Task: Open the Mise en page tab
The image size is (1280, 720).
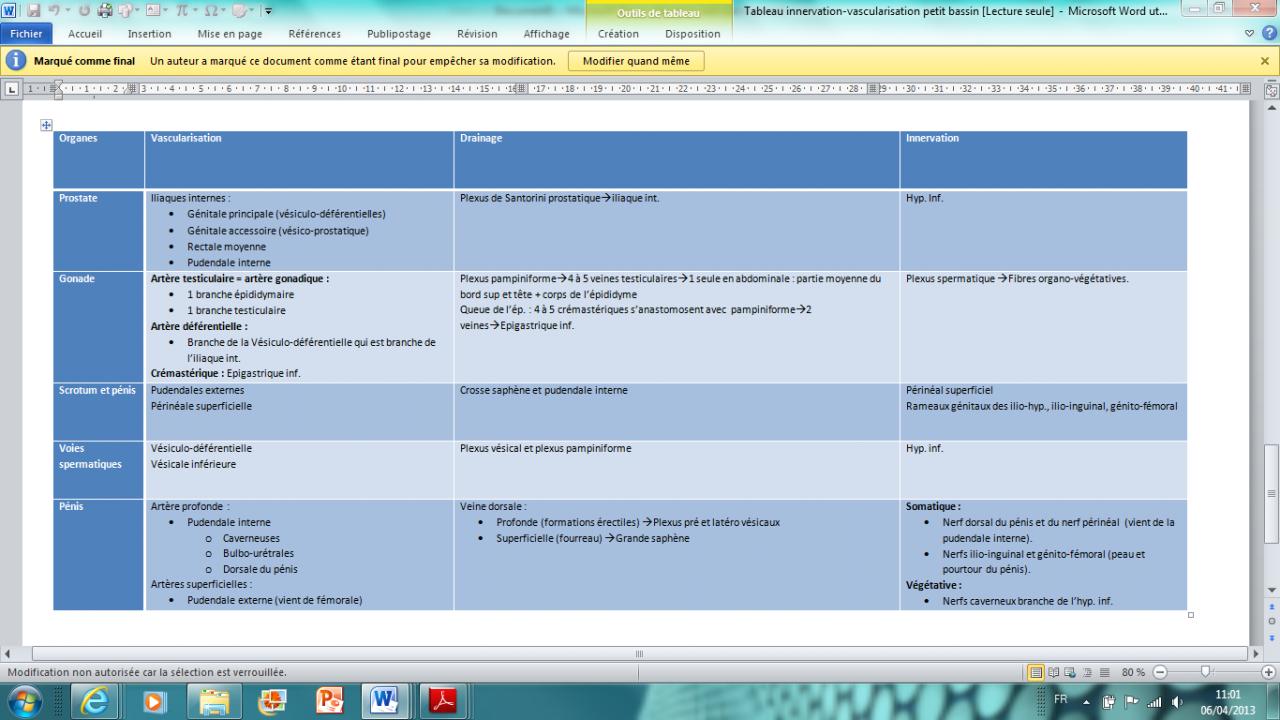Action: [230, 34]
